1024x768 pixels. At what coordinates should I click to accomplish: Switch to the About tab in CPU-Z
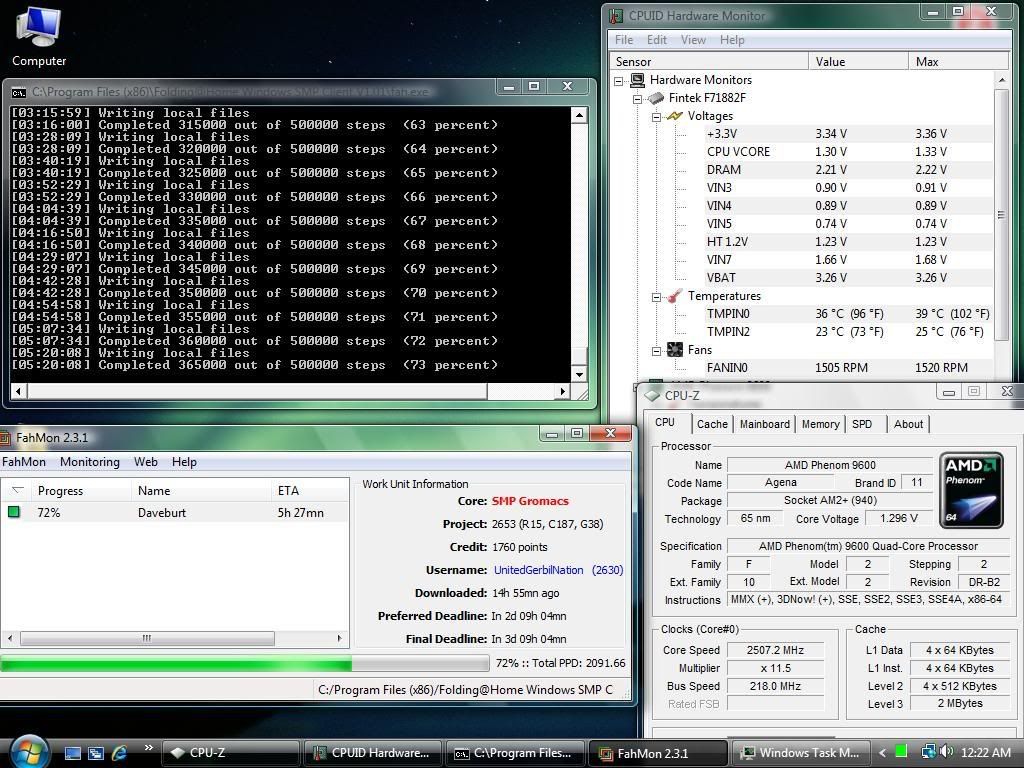point(908,424)
